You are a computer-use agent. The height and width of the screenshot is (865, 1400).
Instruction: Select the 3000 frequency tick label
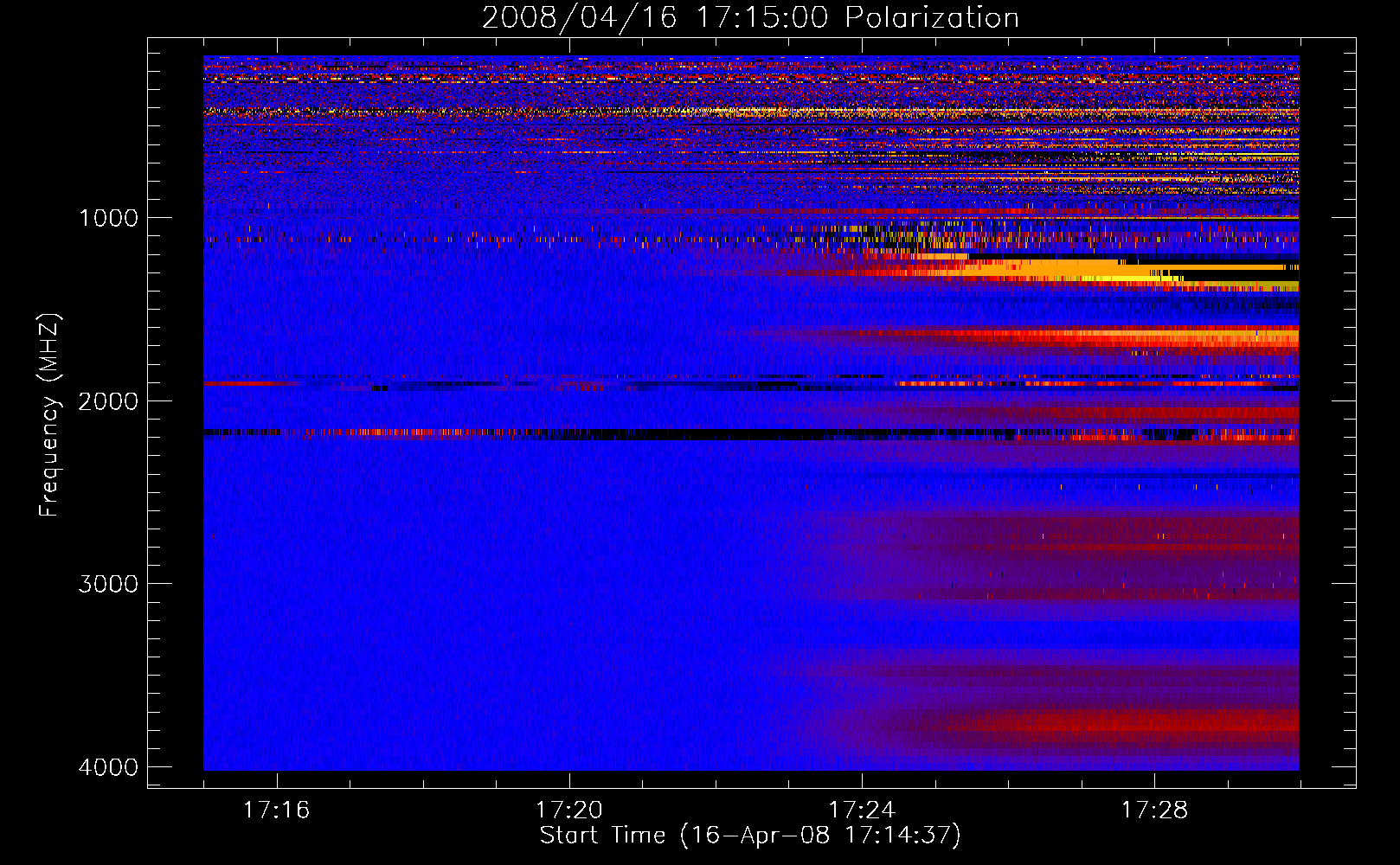pos(108,584)
